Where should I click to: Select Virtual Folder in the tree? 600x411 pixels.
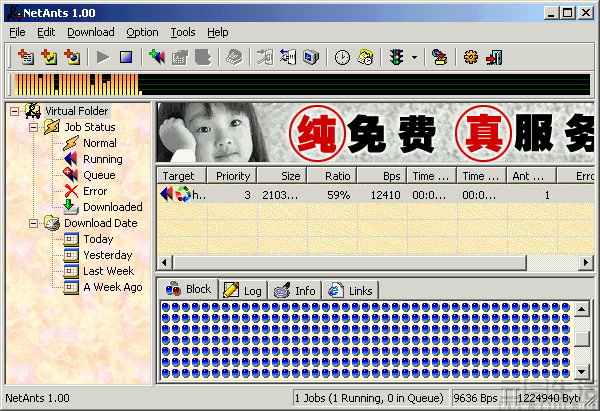click(77, 111)
